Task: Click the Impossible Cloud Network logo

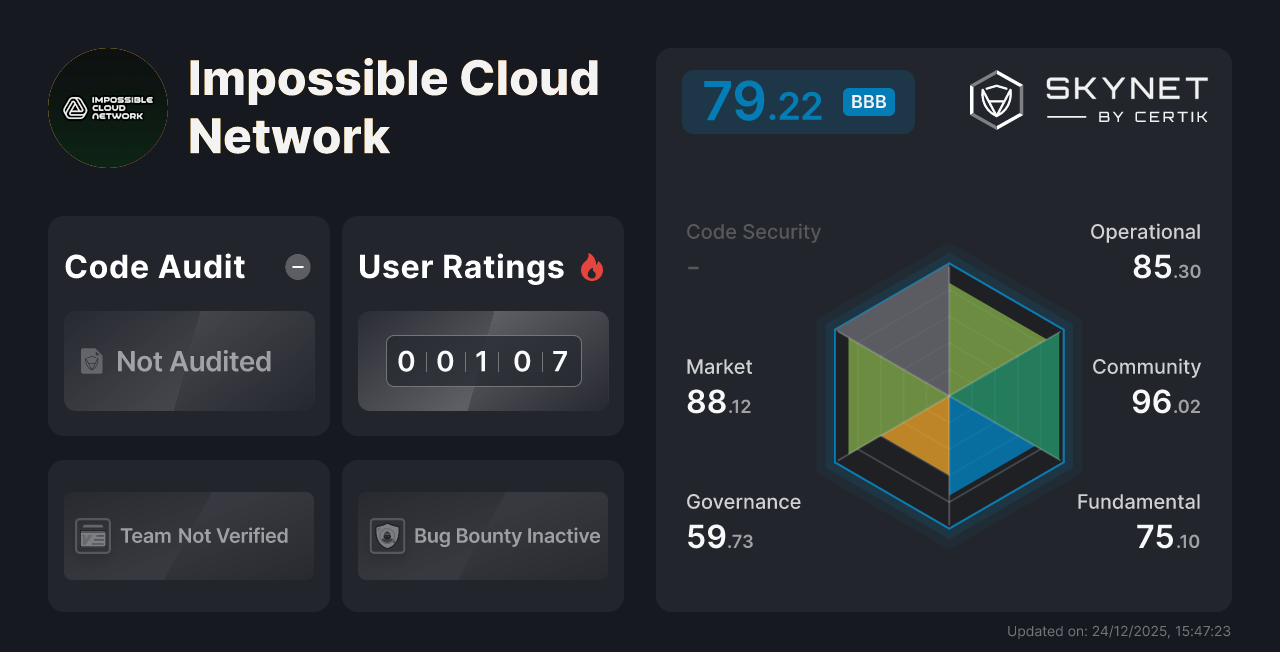Action: 108,108
